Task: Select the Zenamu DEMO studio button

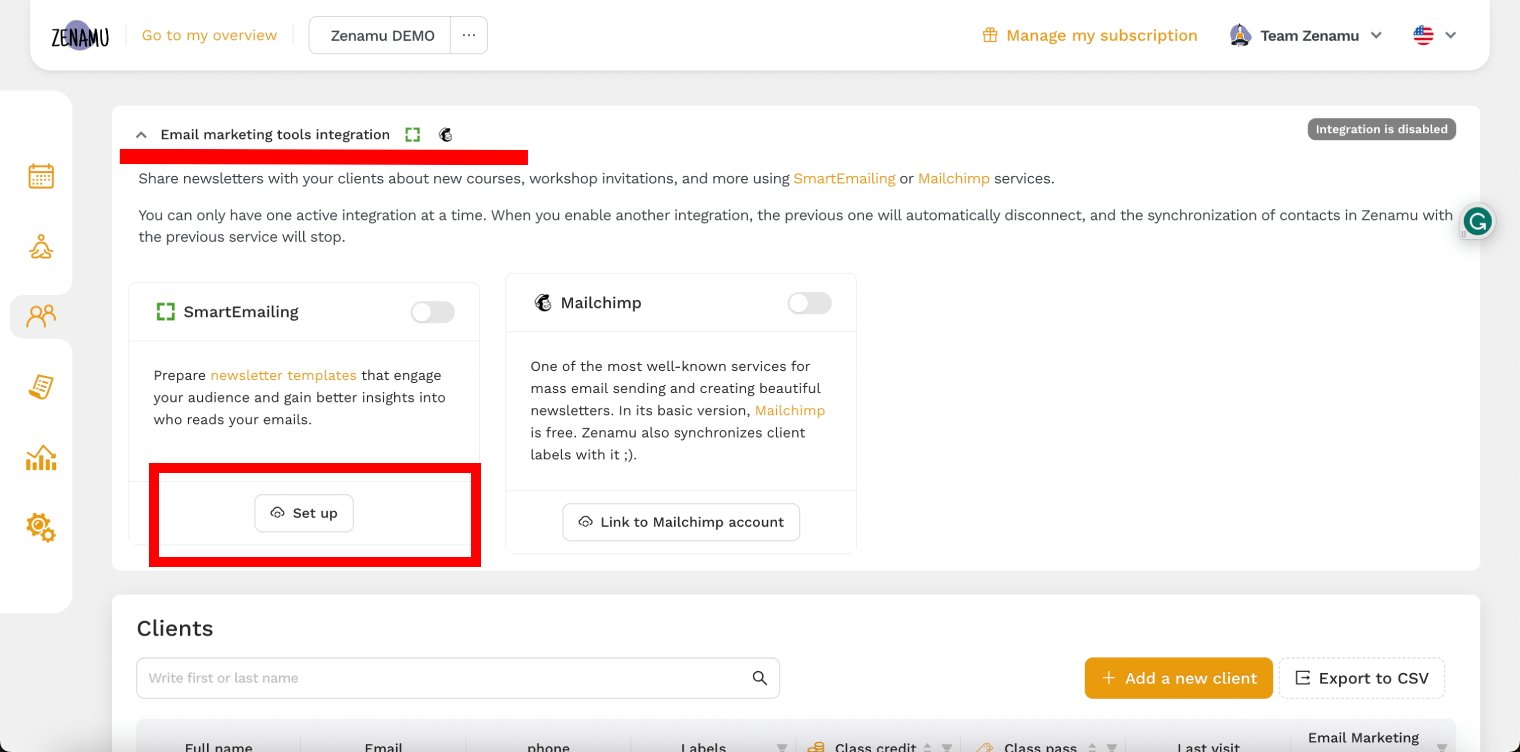Action: [x=381, y=35]
